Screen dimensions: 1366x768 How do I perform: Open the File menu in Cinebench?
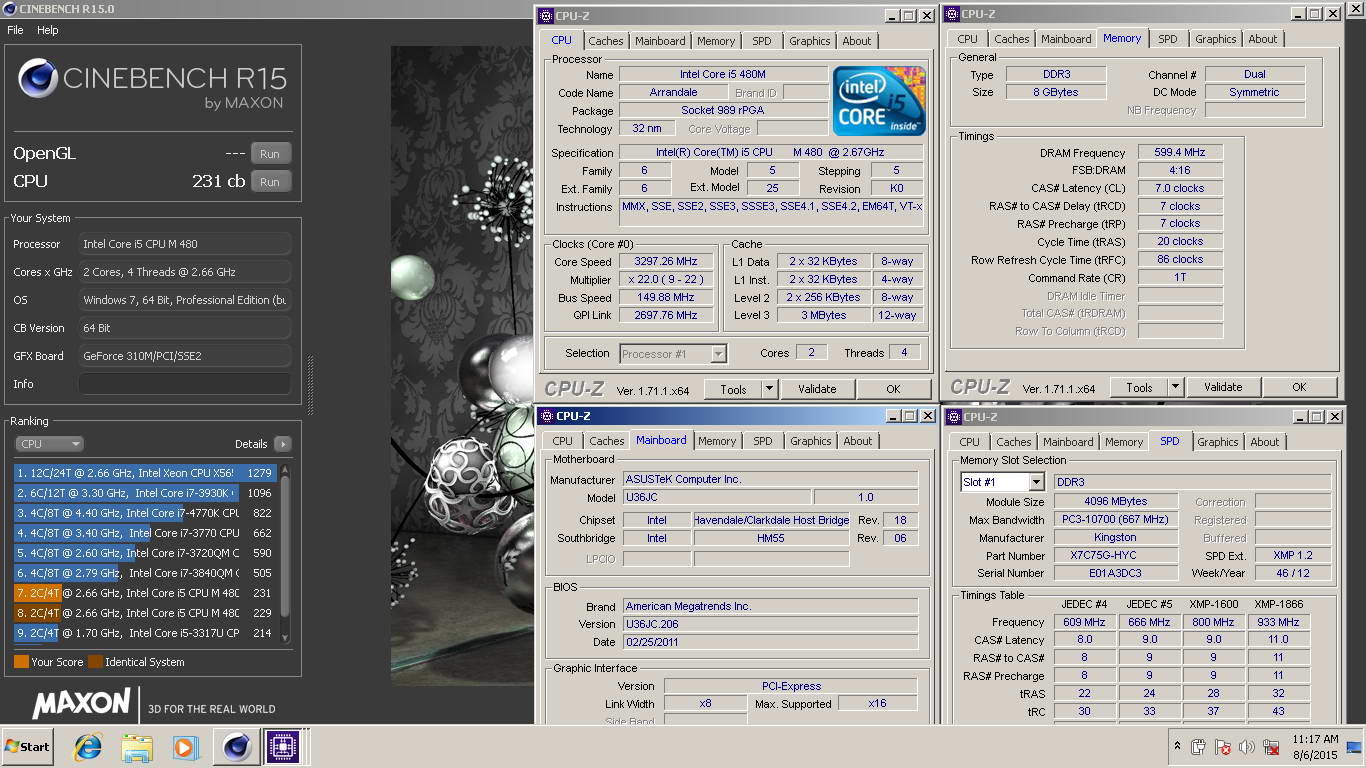(x=15, y=30)
